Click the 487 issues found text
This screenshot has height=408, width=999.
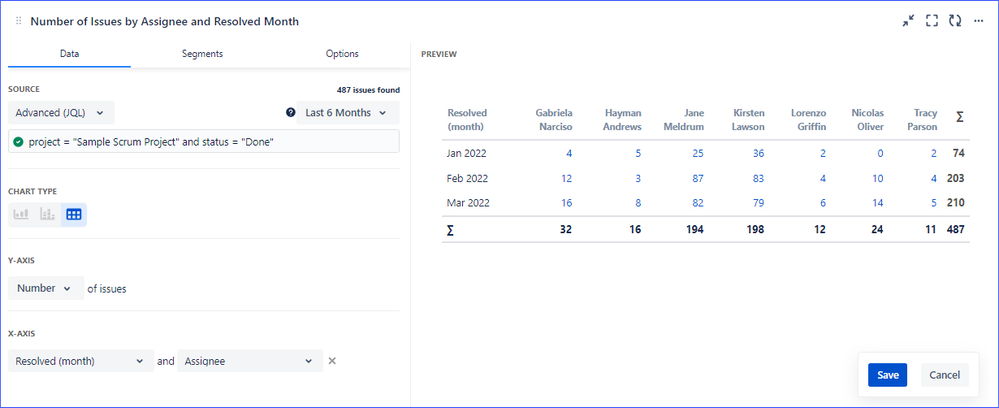coord(368,90)
